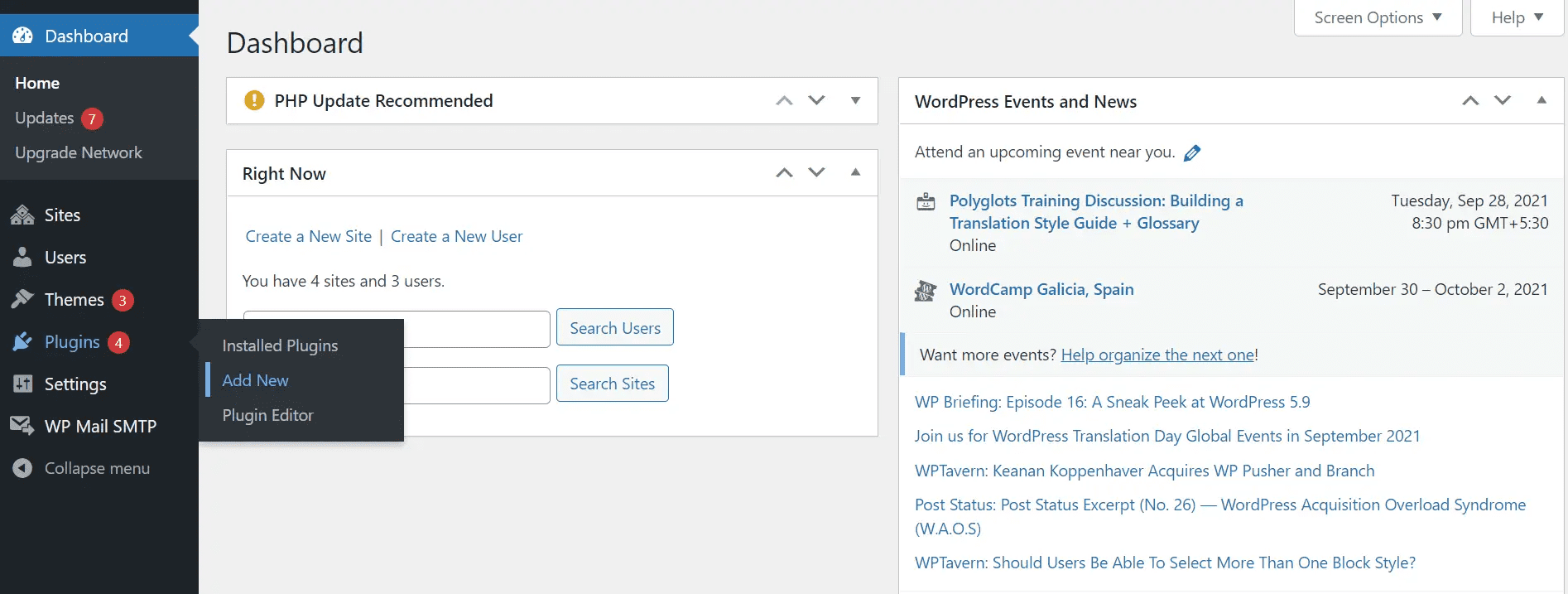Screen dimensions: 1568x594
Task: Open WPTavern Block Style article link
Action: pyautogui.click(x=1165, y=563)
